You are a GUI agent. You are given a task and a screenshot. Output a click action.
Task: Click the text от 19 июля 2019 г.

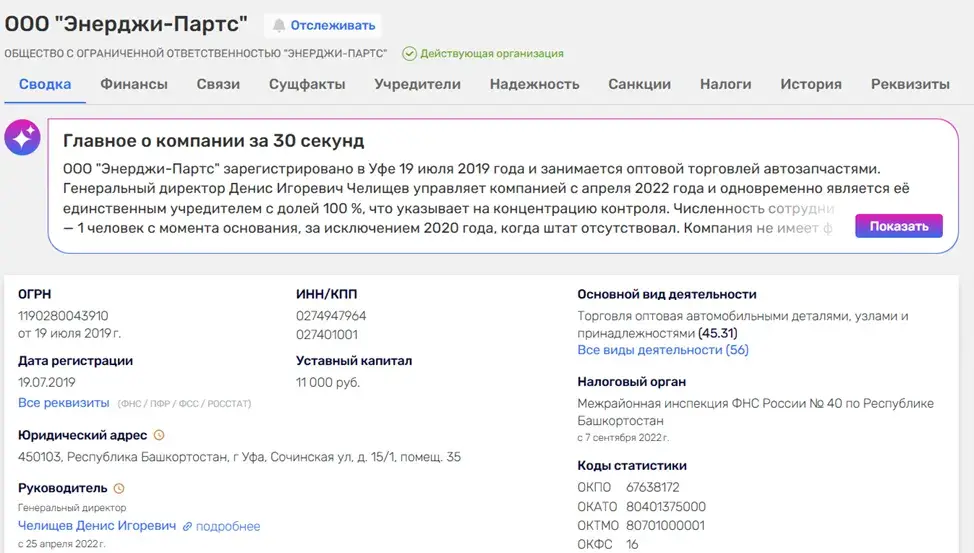[x=70, y=334]
